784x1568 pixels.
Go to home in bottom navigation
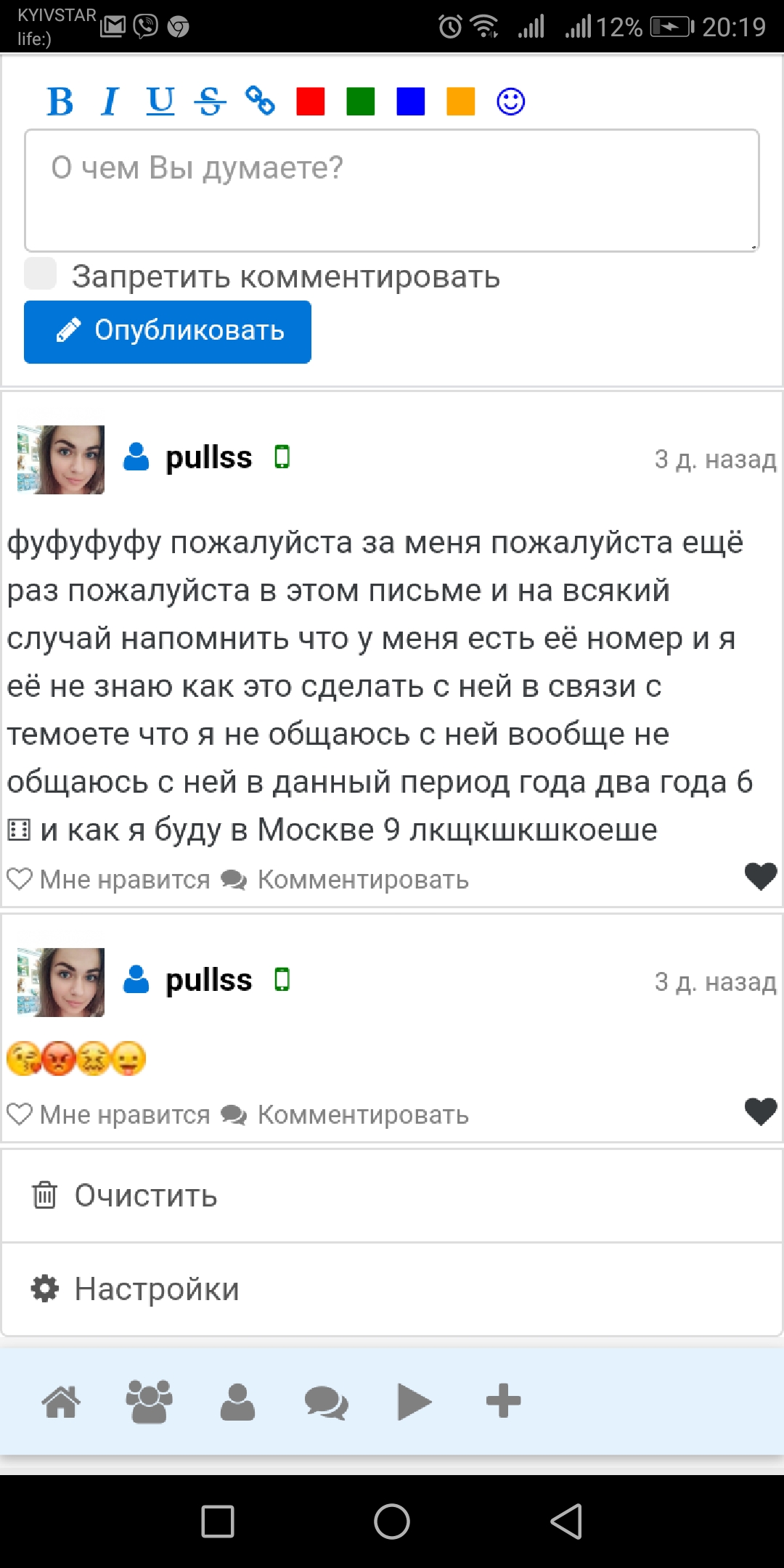tap(61, 1401)
